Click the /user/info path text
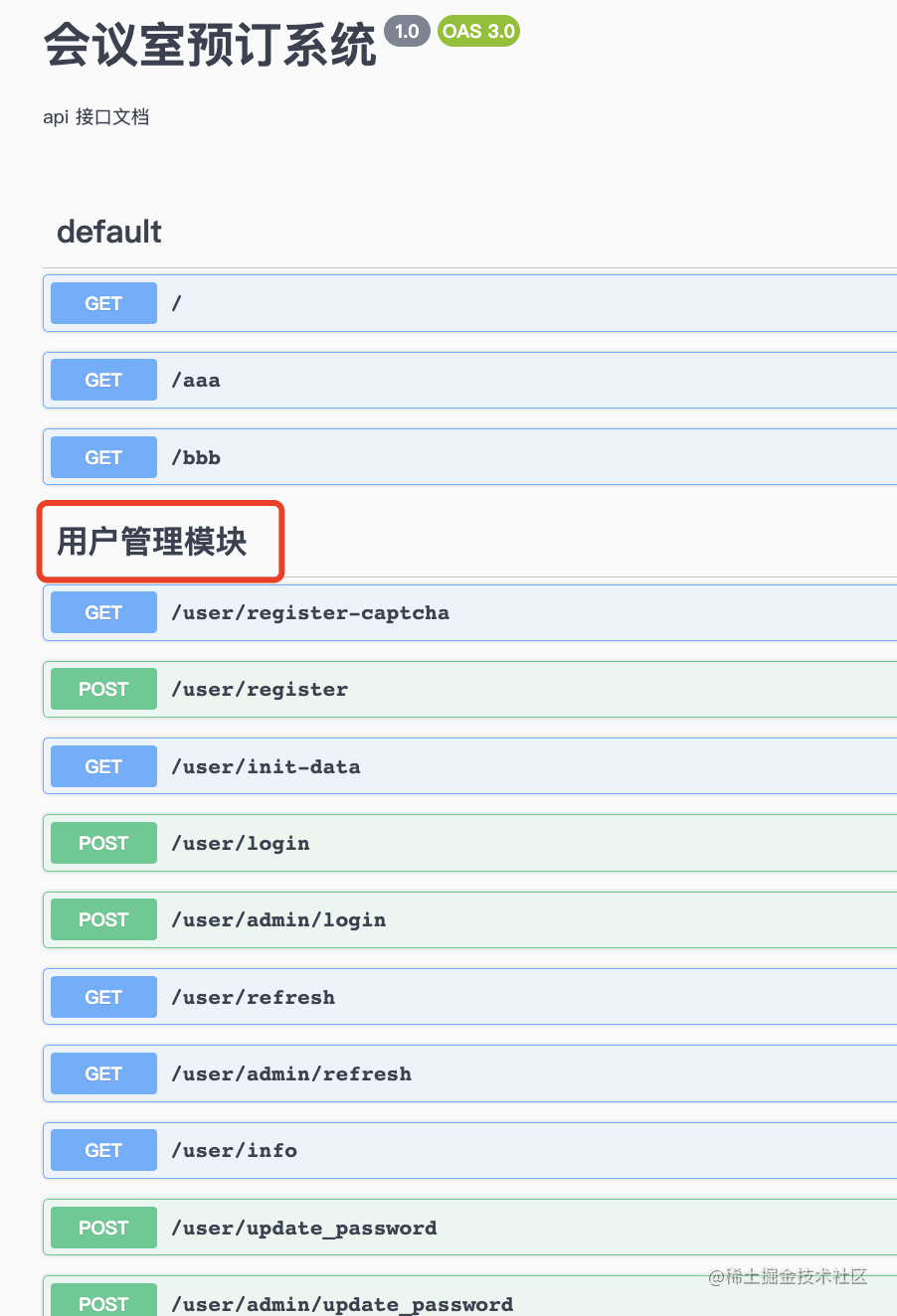Image resolution: width=897 pixels, height=1316 pixels. click(x=235, y=1151)
